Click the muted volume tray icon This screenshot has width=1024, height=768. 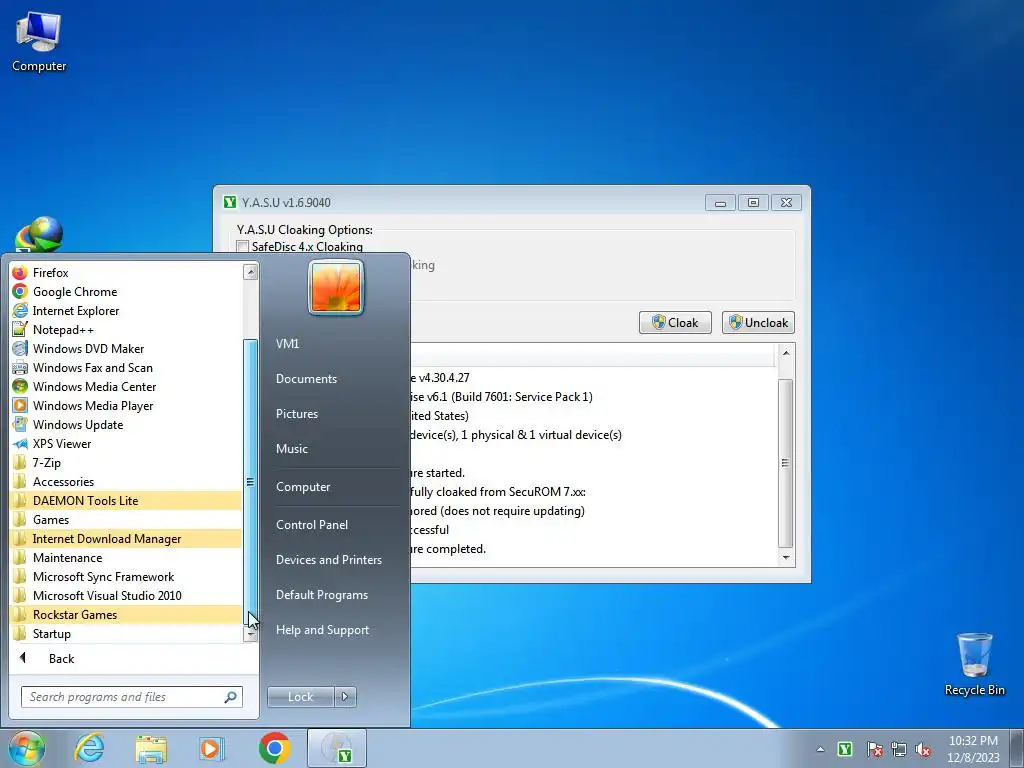(x=923, y=749)
